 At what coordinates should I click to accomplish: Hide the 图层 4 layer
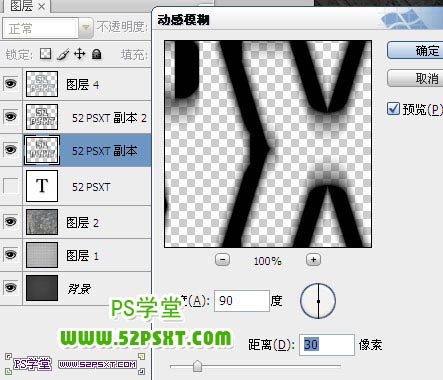[11, 83]
